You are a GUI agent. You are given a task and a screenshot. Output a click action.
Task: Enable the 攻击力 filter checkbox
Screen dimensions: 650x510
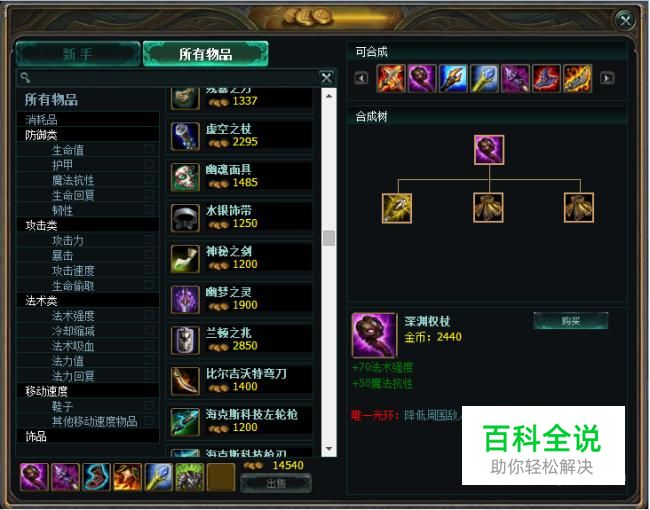point(150,239)
